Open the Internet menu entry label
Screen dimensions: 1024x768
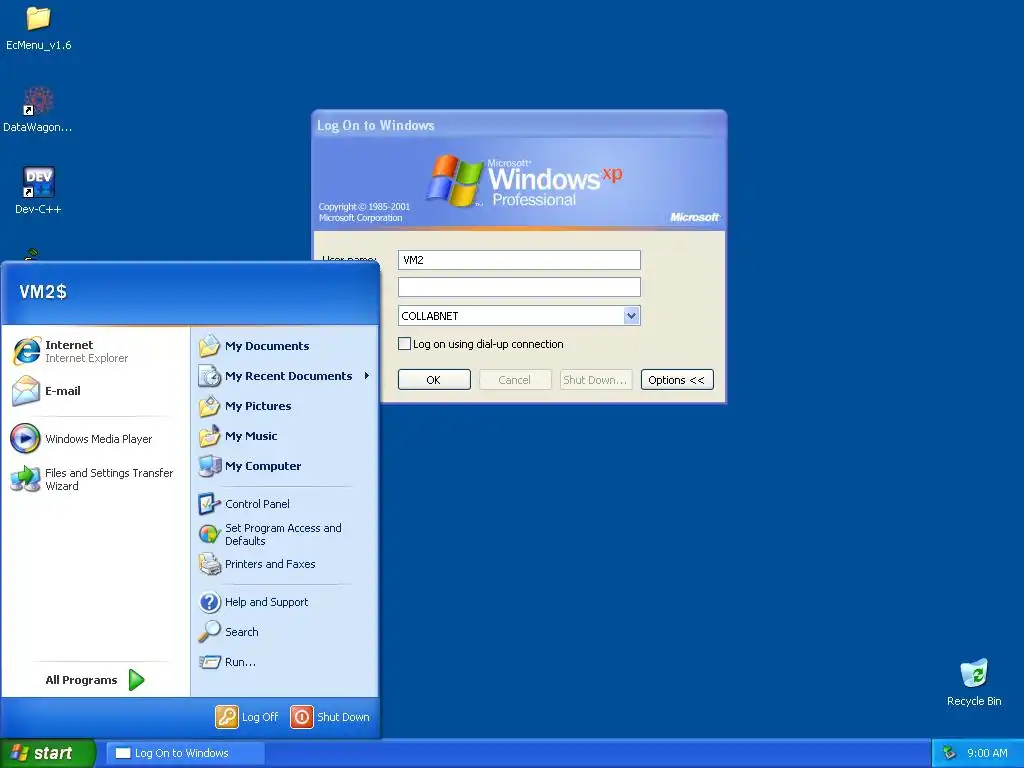69,345
